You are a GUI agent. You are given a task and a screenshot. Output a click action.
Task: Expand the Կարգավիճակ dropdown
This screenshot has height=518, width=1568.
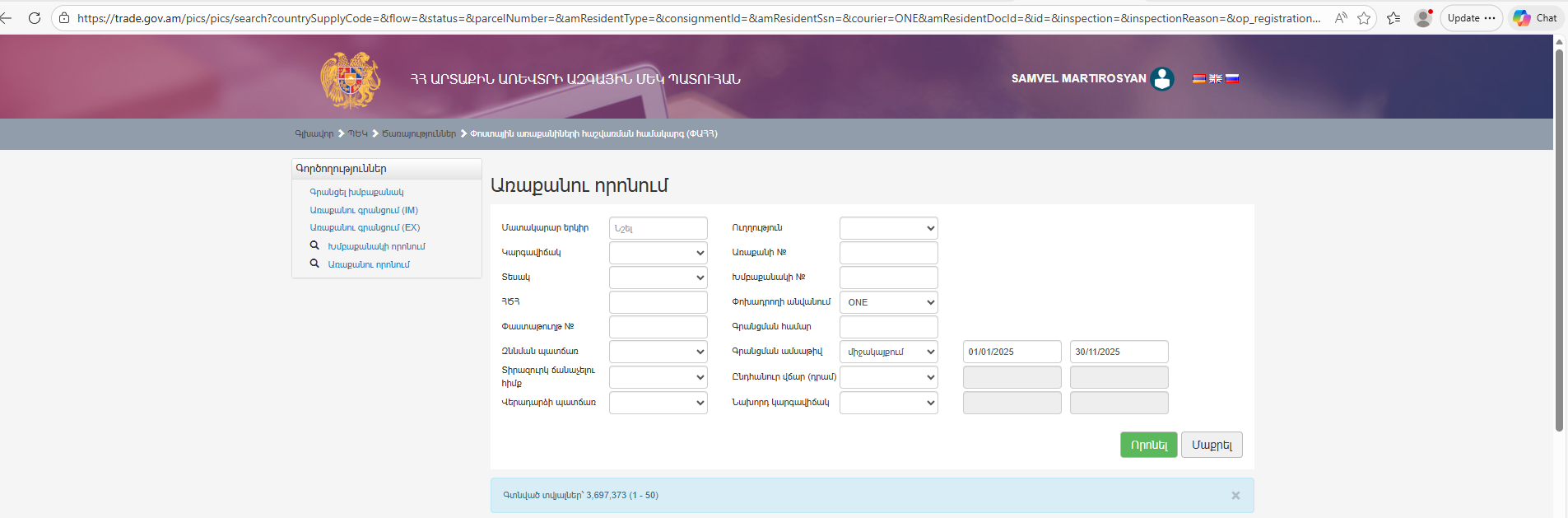coord(658,253)
